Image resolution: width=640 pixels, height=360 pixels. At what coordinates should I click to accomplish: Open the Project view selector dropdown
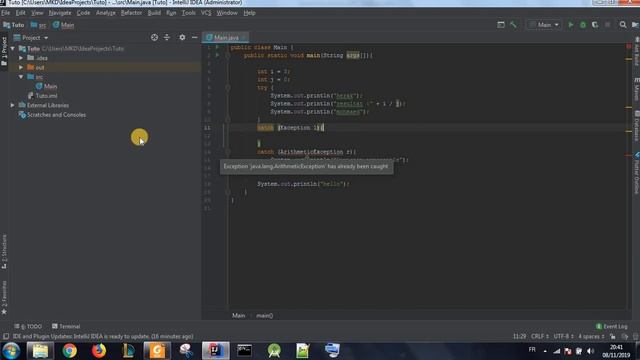click(x=31, y=38)
